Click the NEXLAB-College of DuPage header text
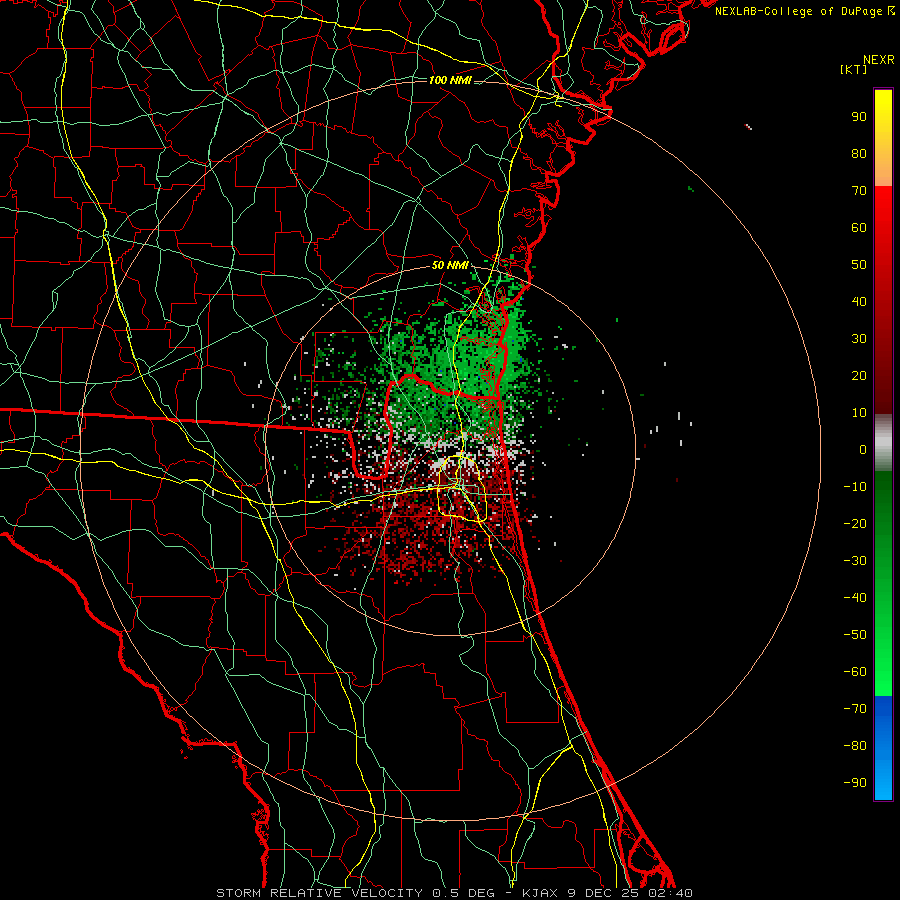 tap(804, 11)
